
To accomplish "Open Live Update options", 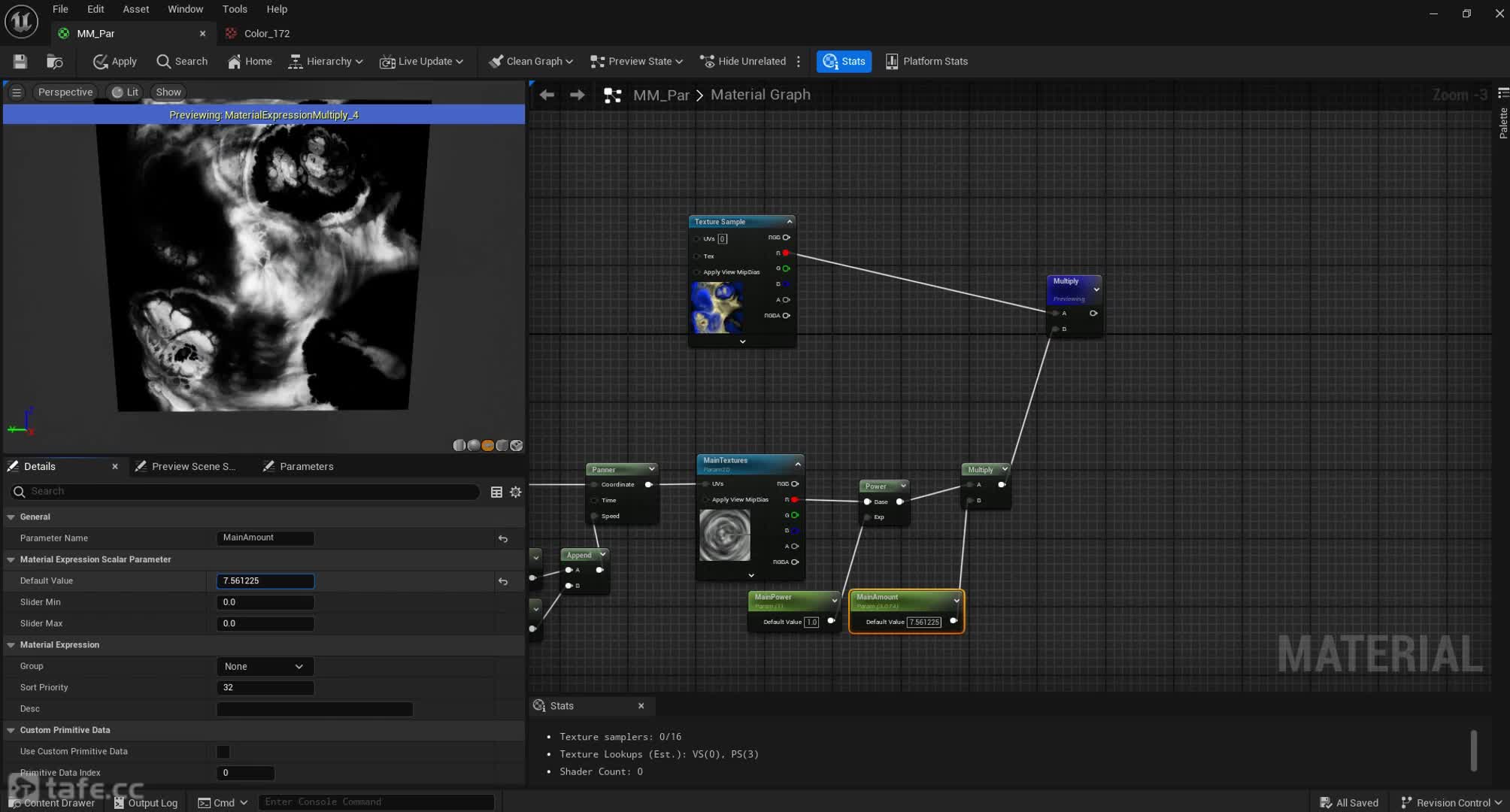I will tap(421, 61).
